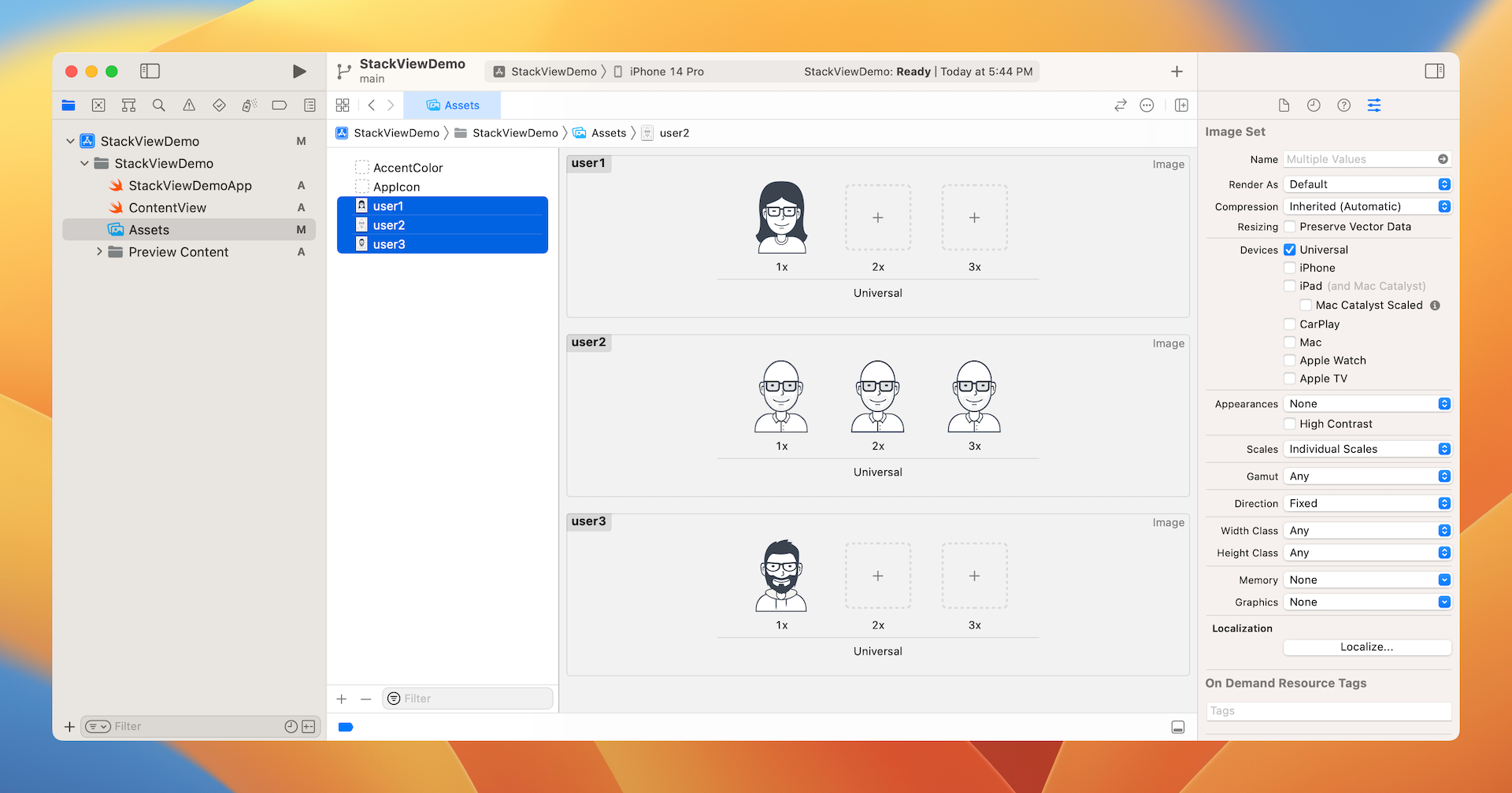
Task: Open the History inspector
Action: [x=1314, y=105]
